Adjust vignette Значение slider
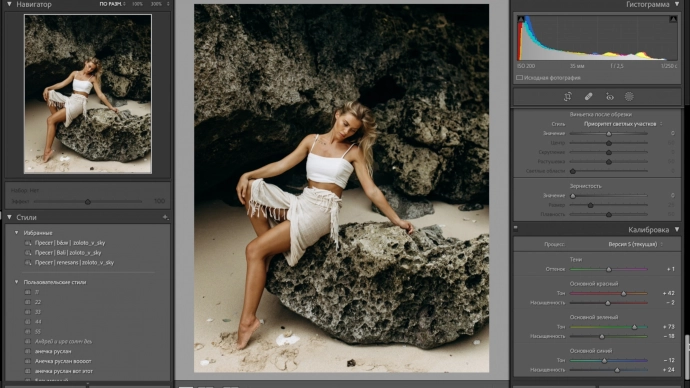 [x=609, y=133]
